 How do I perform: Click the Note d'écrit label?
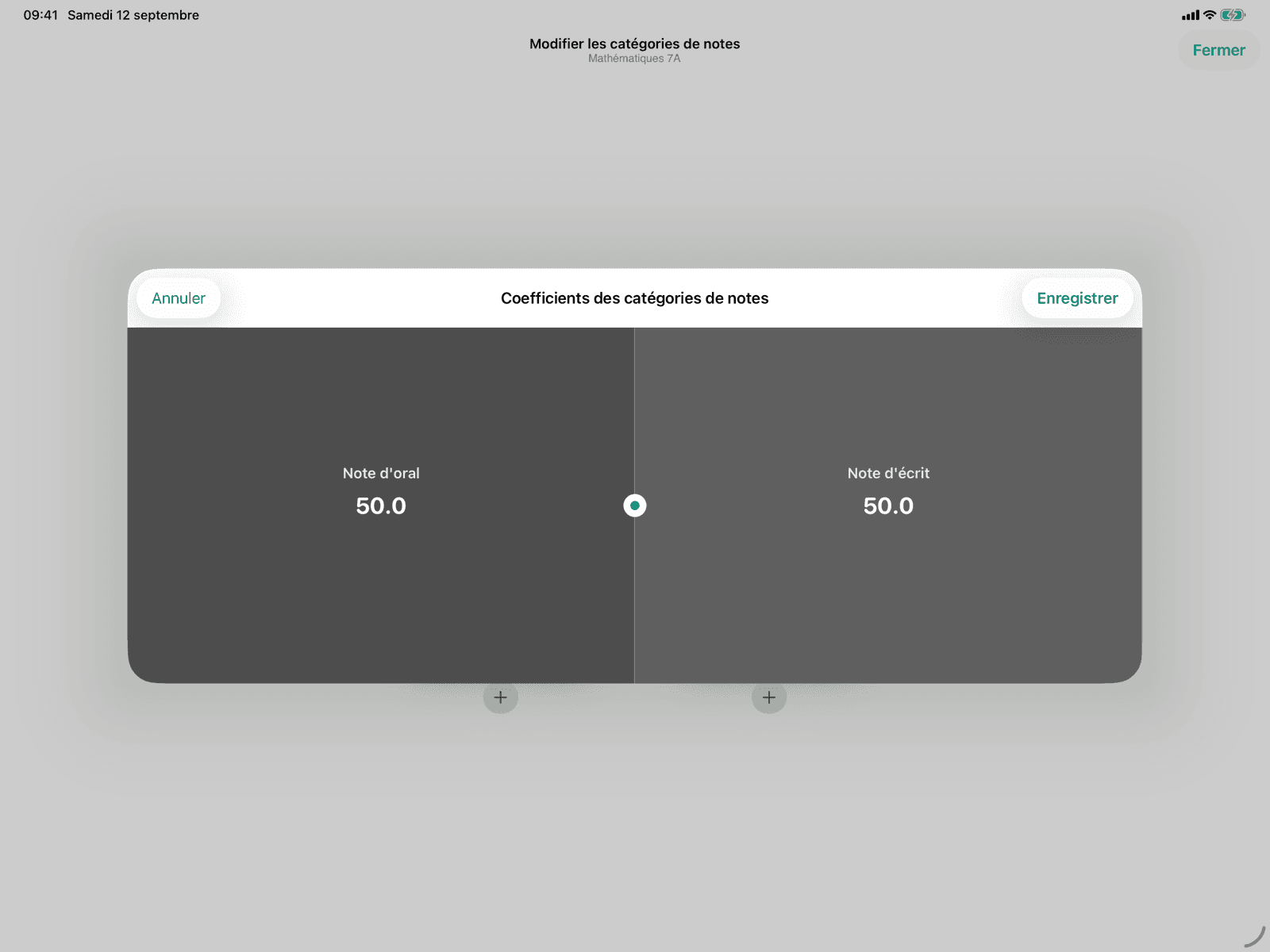pos(888,473)
